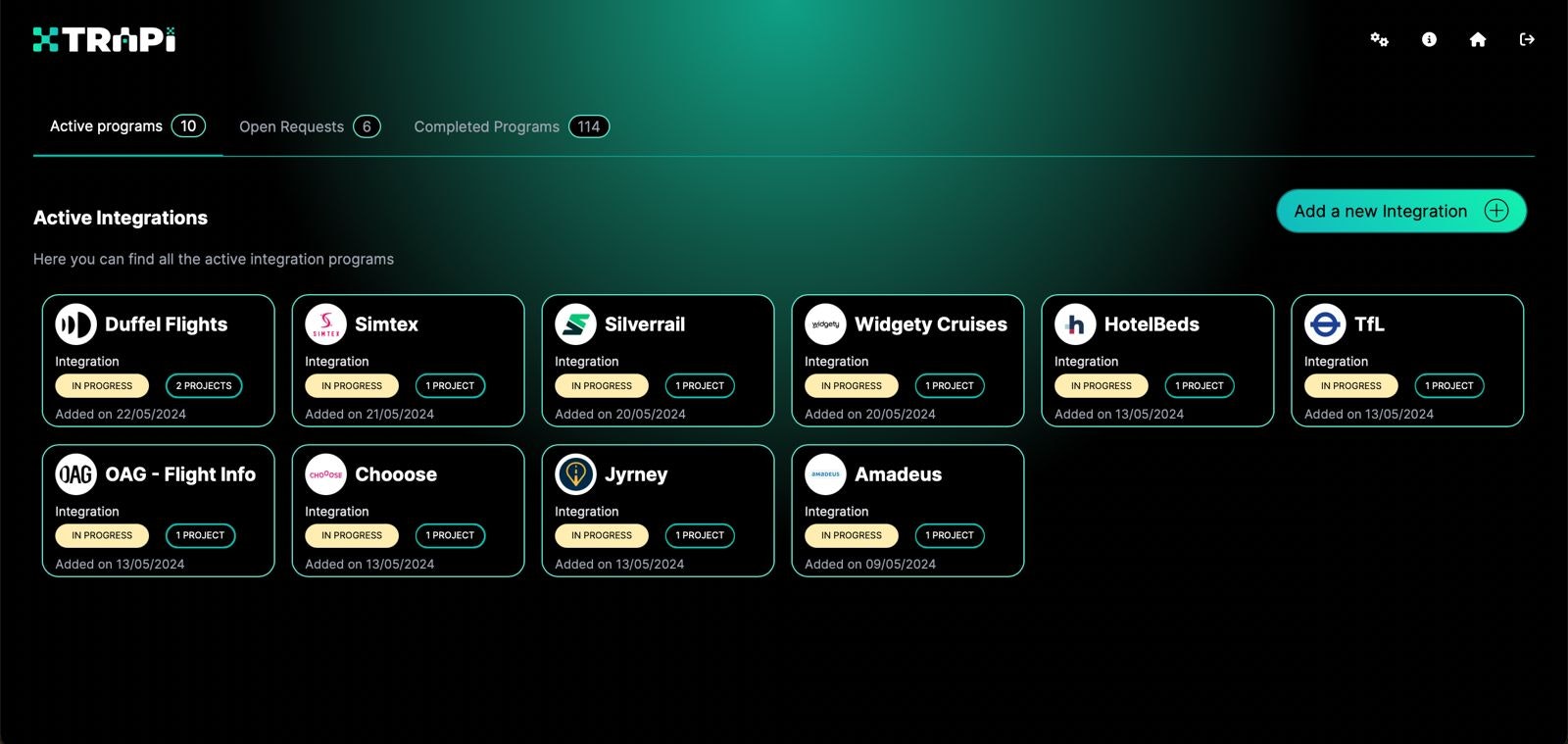Image resolution: width=1568 pixels, height=744 pixels.
Task: Click 'Added on 09/05/2024' text
Action: (870, 565)
